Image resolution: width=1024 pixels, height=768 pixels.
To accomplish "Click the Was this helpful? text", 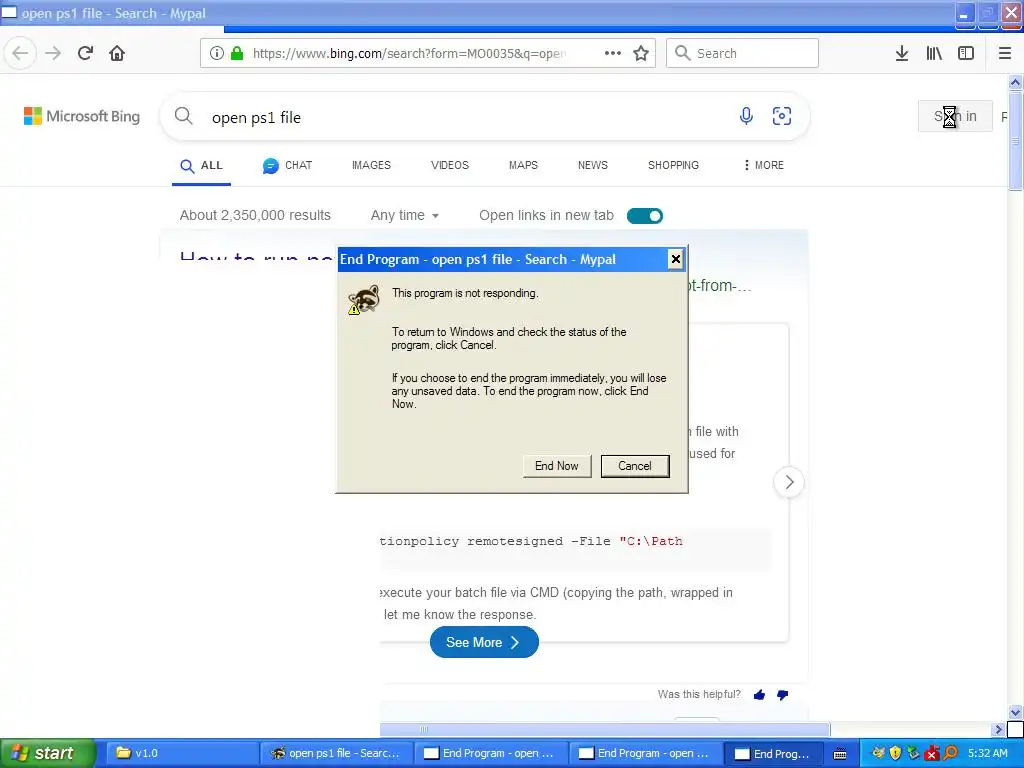I will (x=699, y=694).
